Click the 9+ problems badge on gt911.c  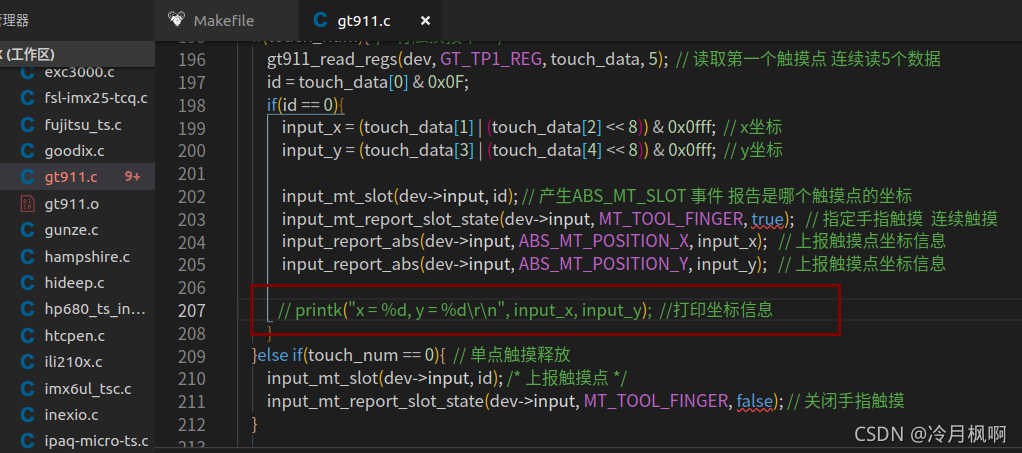tap(132, 177)
